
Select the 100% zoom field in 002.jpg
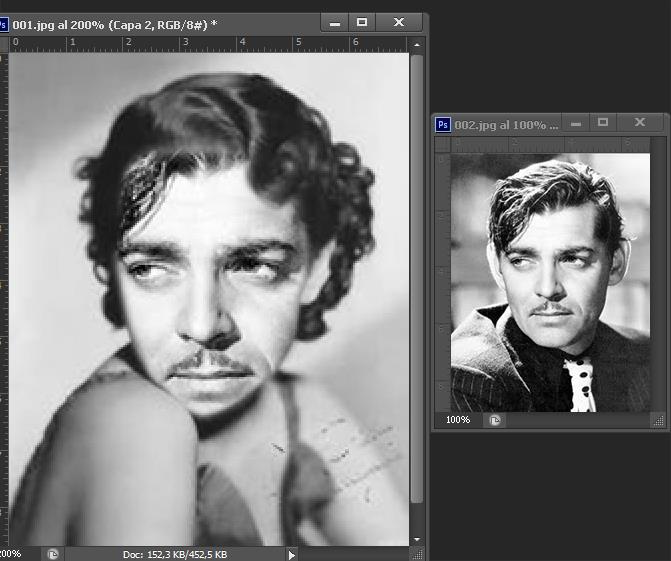[458, 420]
